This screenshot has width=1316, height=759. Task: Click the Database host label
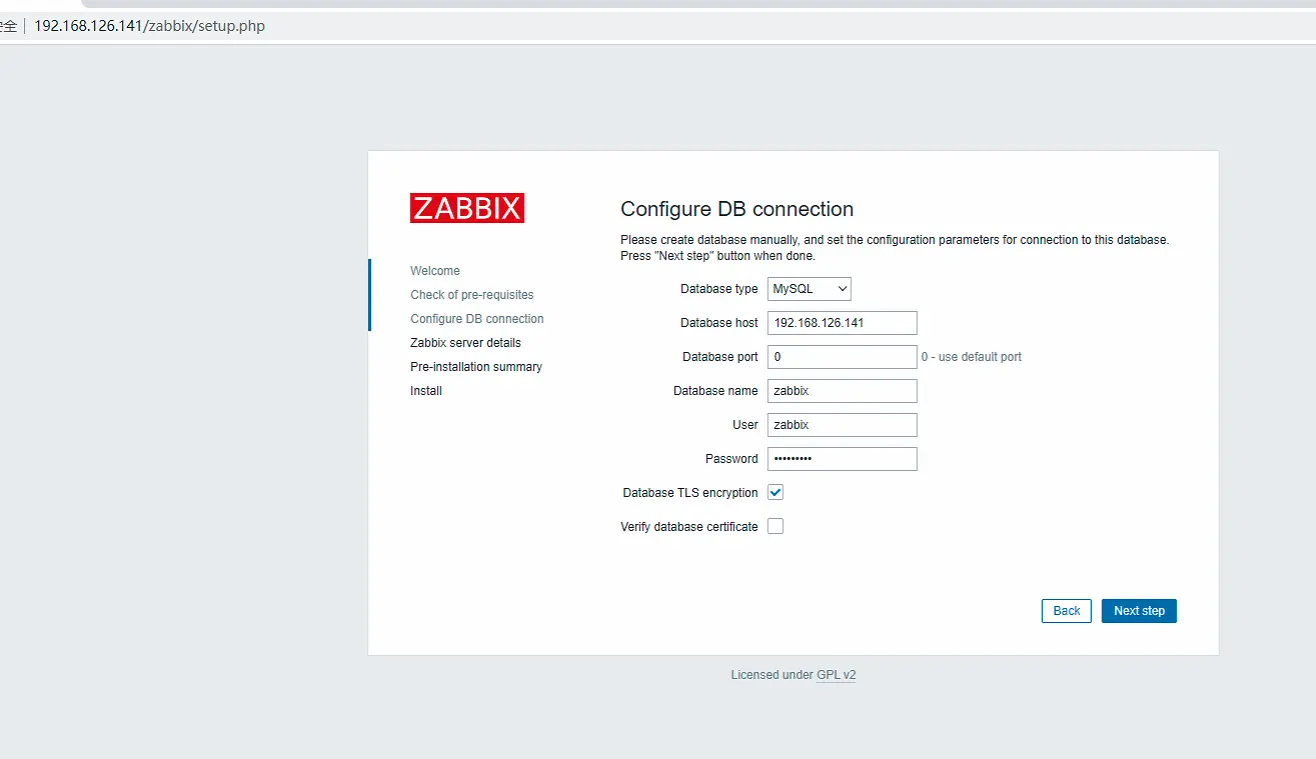[x=719, y=323]
